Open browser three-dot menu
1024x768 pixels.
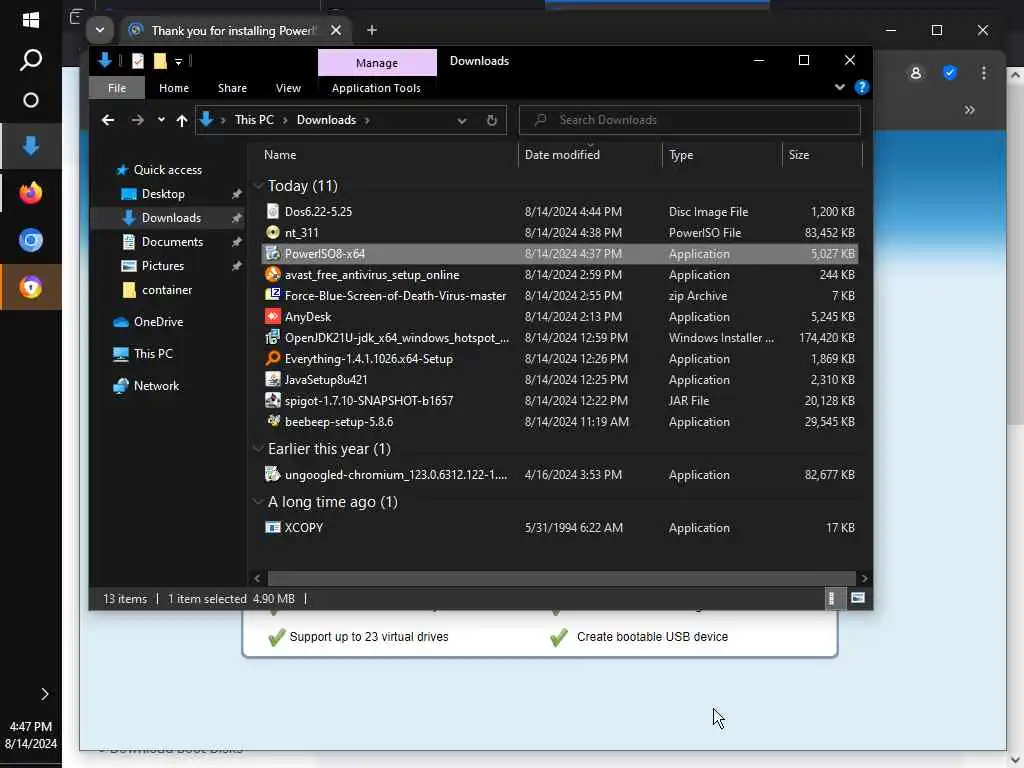coord(984,73)
